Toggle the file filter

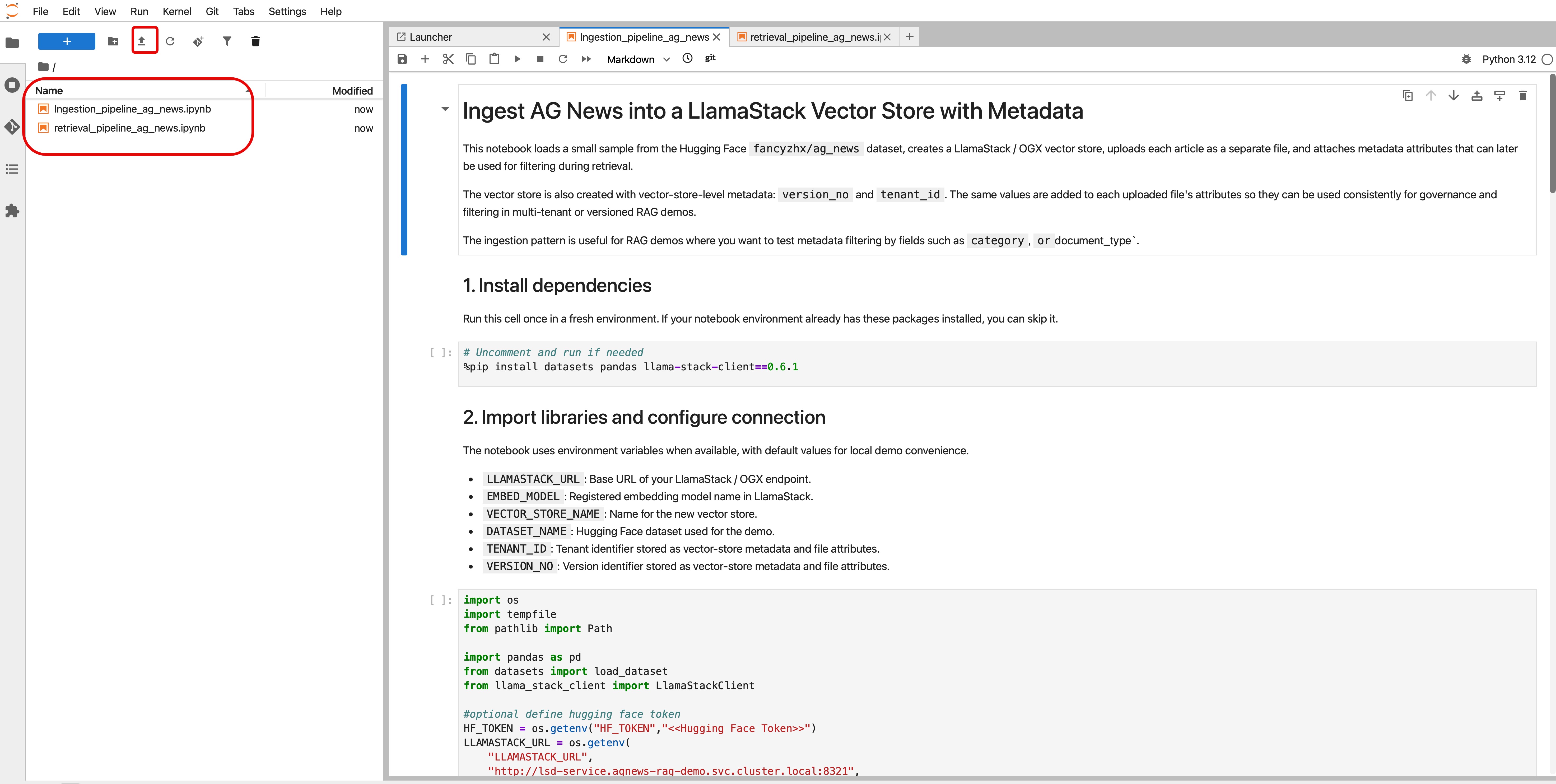click(x=227, y=41)
